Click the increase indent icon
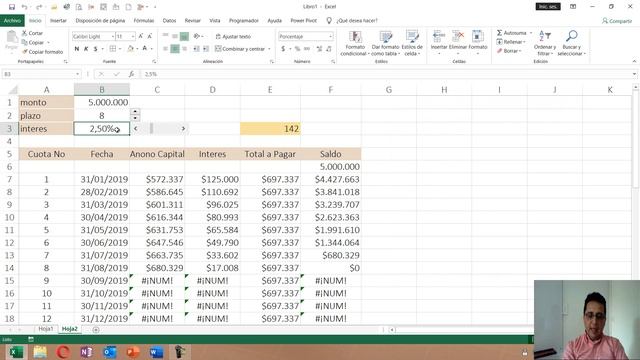 206,49
